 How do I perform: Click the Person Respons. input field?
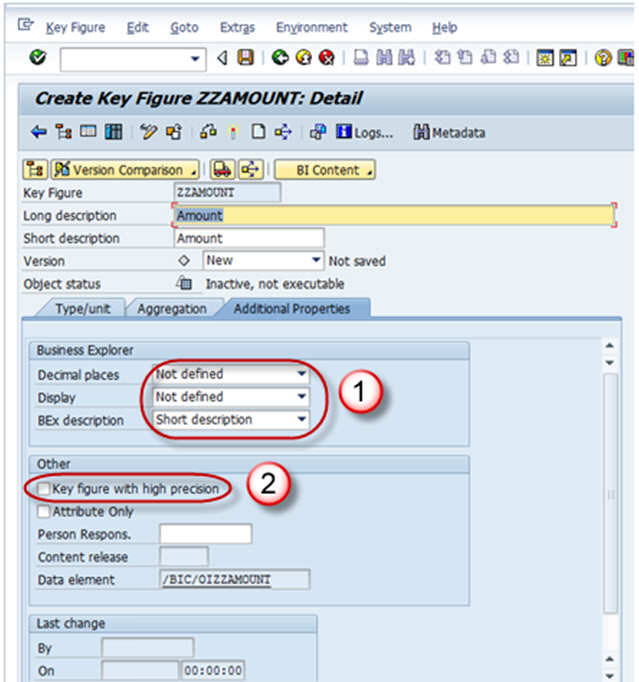[x=205, y=534]
